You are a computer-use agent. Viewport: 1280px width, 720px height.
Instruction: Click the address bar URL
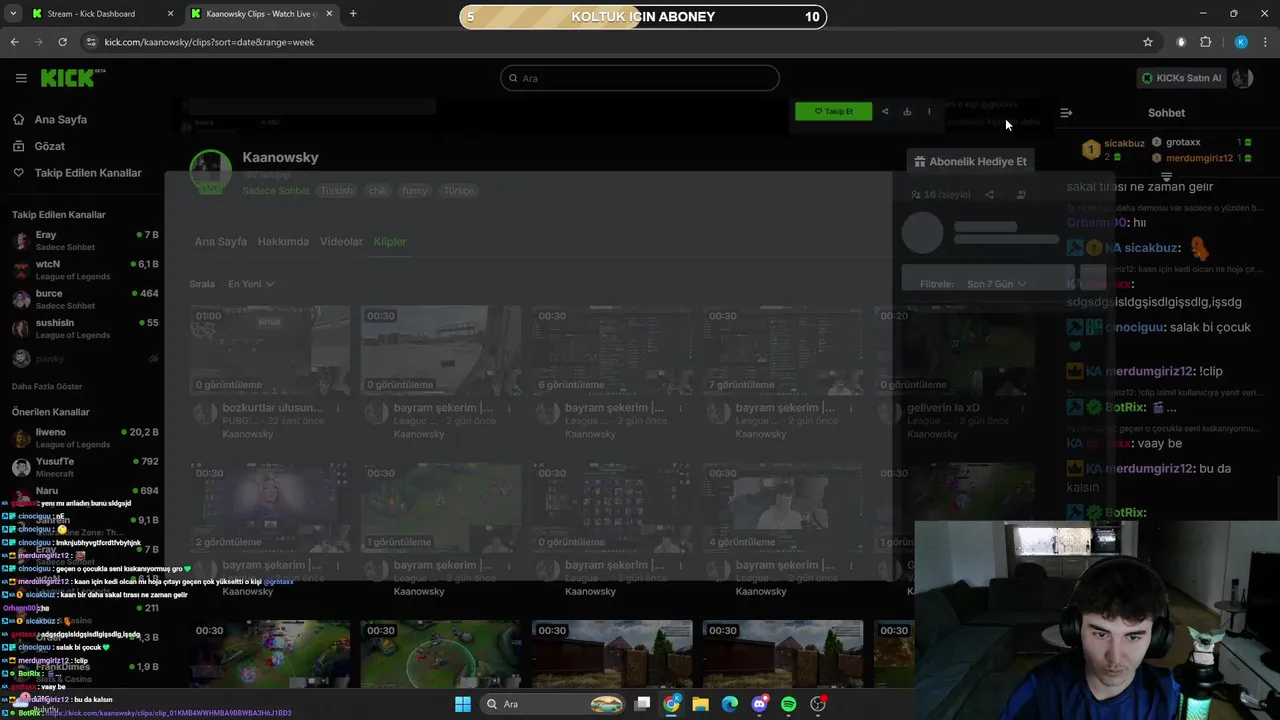pyautogui.click(x=209, y=42)
